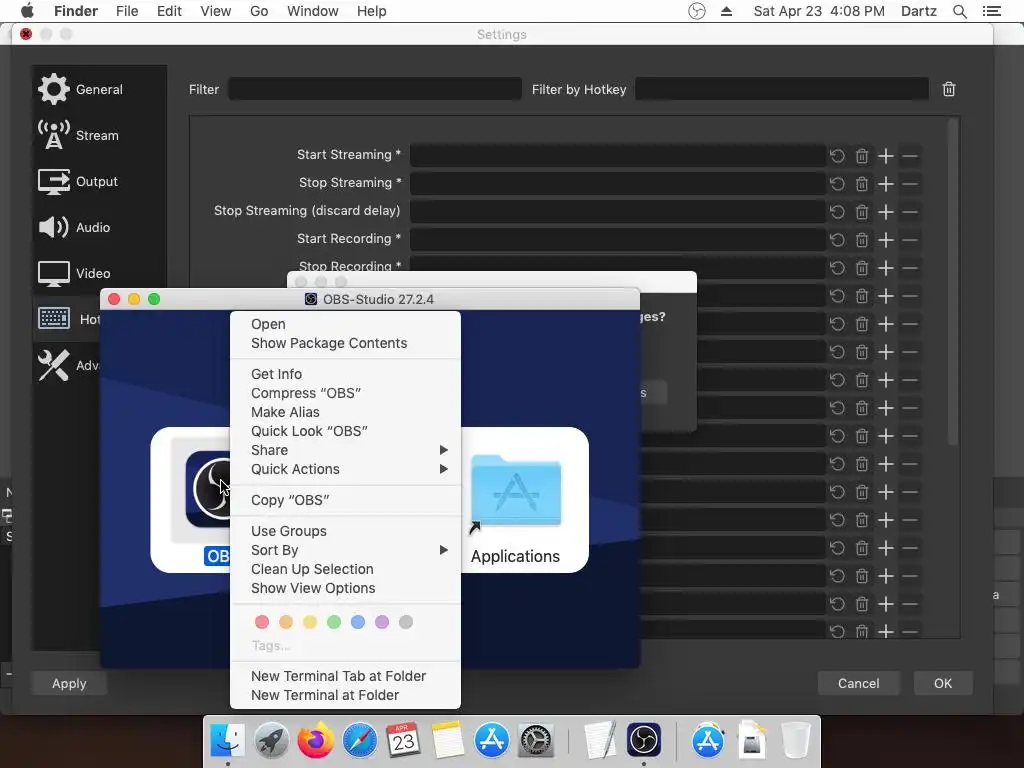Expand the Quick Actions submenu
1024x768 pixels.
pyautogui.click(x=345, y=469)
